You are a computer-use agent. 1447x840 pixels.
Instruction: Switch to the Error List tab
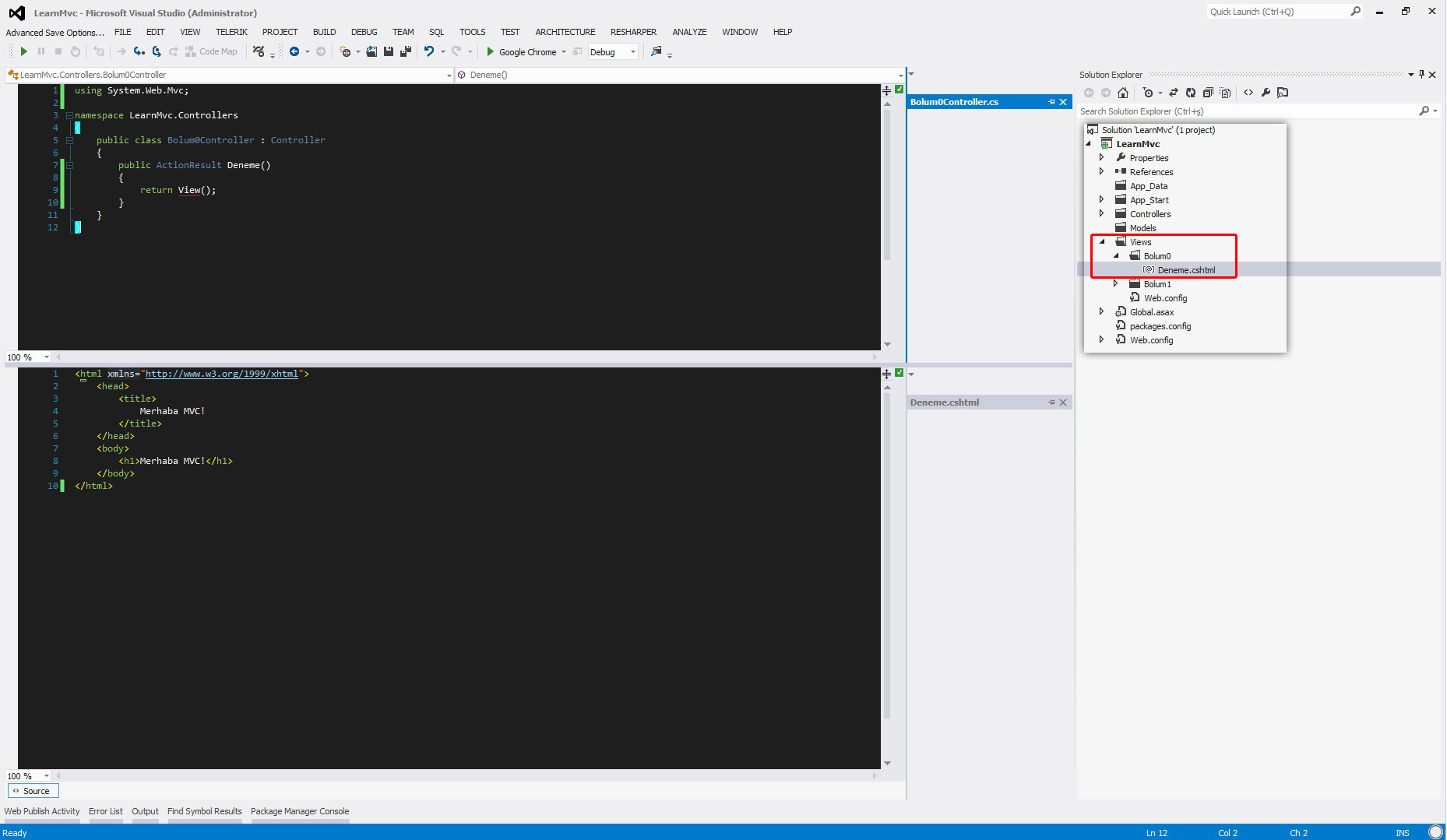(x=106, y=811)
